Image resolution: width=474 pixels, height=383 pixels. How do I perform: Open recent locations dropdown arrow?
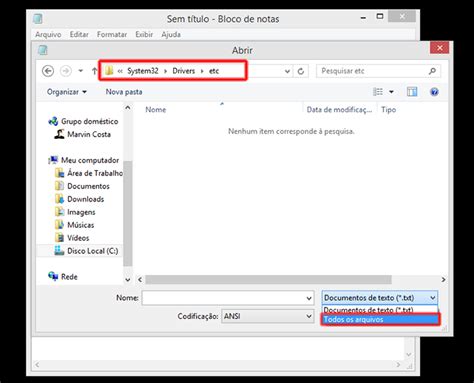point(81,71)
